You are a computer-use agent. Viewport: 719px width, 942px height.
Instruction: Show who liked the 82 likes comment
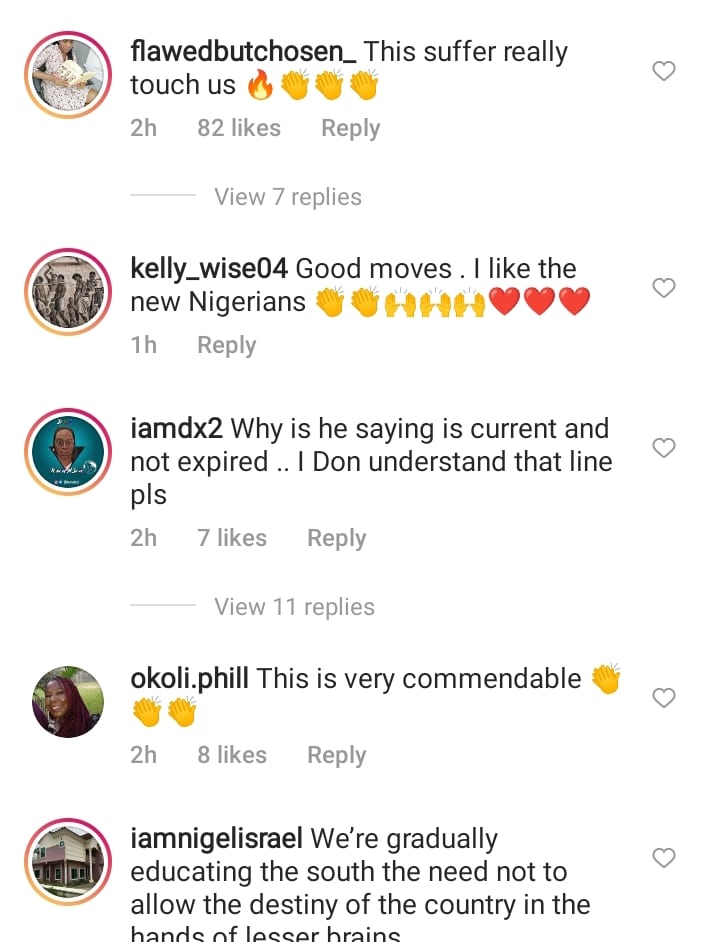click(x=239, y=128)
